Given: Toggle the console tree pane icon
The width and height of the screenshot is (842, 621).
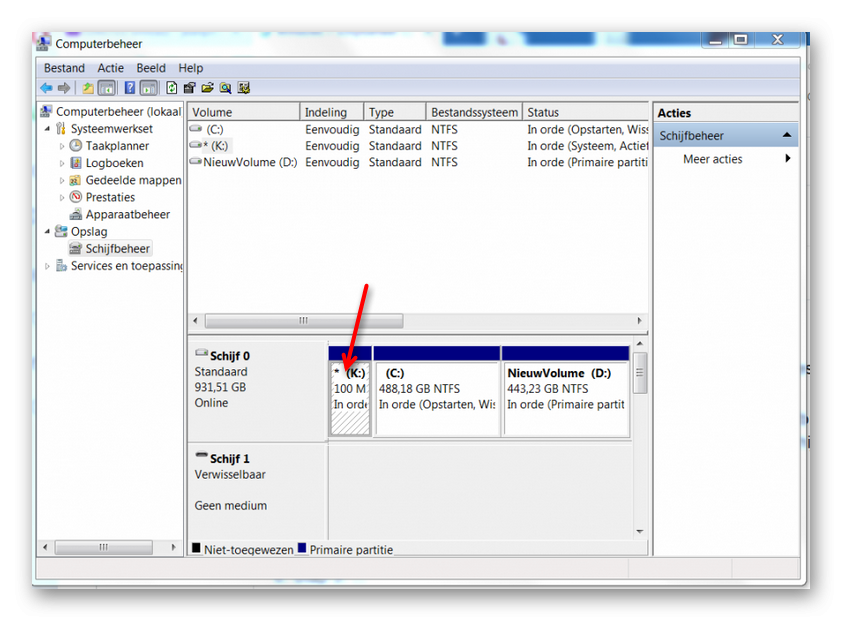Looking at the screenshot, I should [106, 88].
